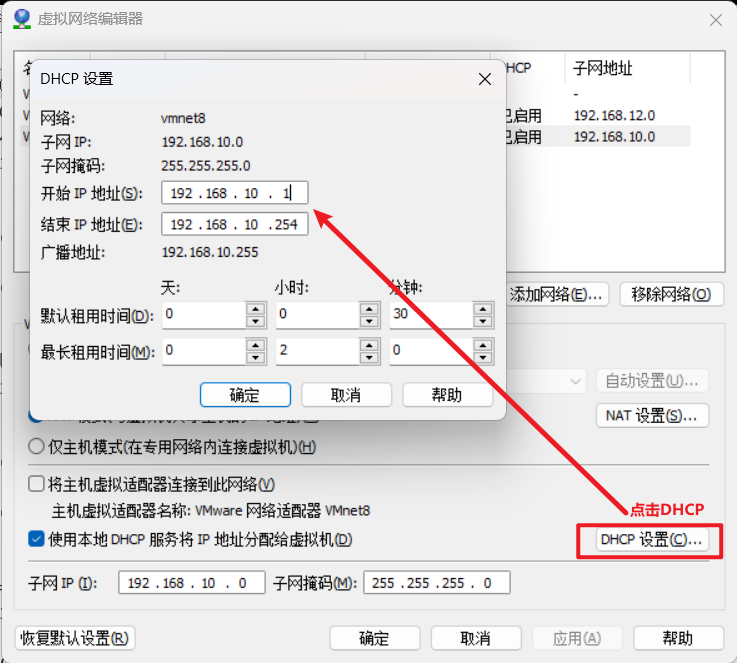The width and height of the screenshot is (737, 663).
Task: Click 添加网络 button
Action: [x=557, y=294]
